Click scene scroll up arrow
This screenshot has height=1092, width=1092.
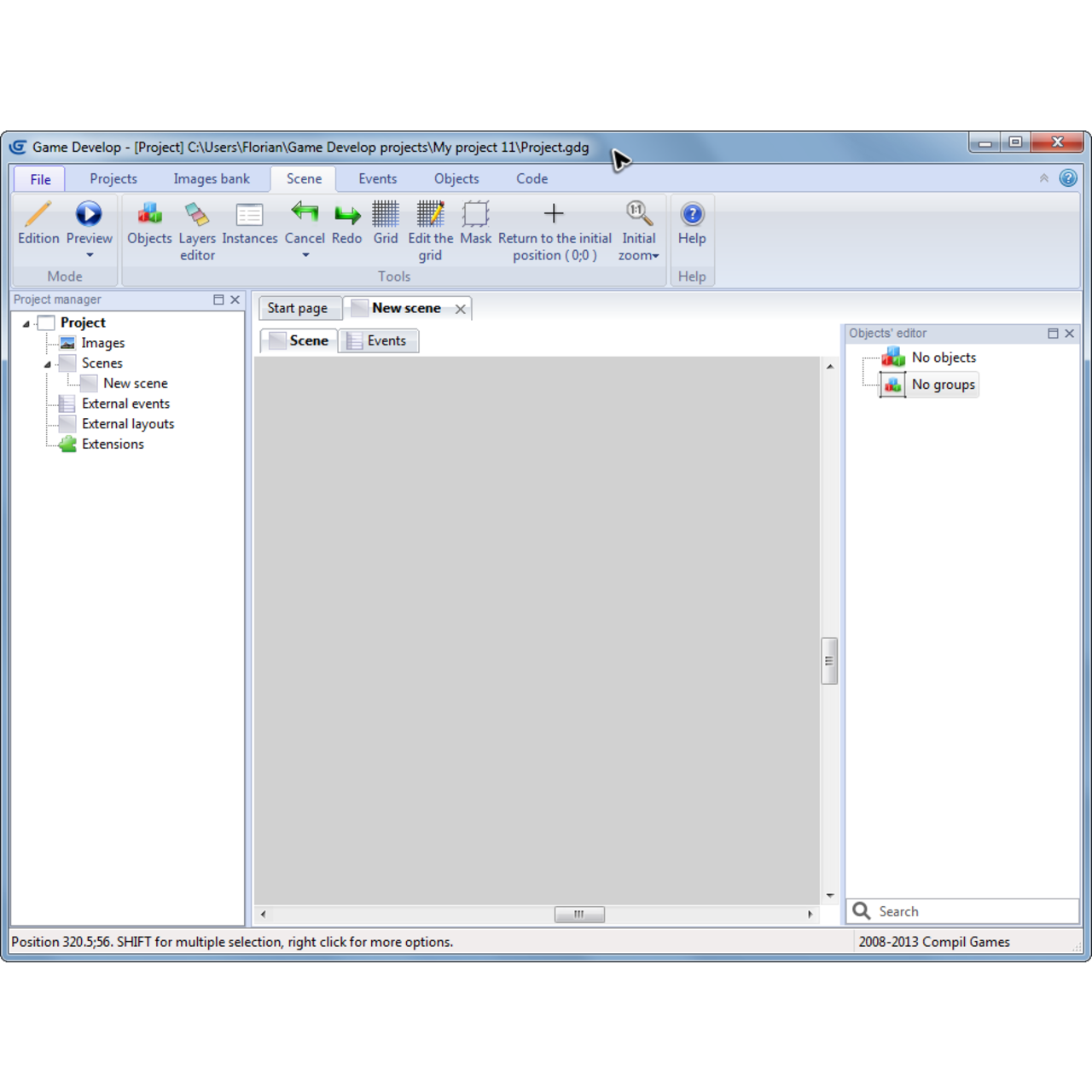click(x=830, y=366)
